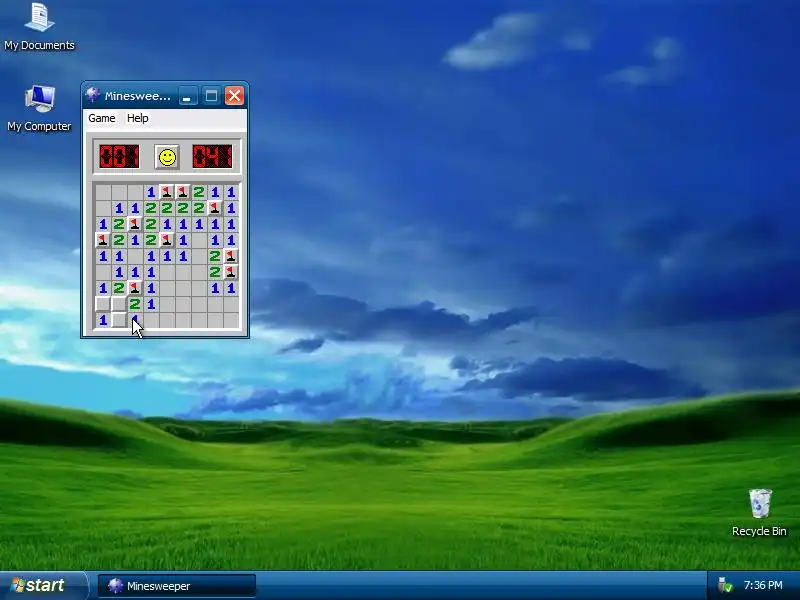This screenshot has width=800, height=600.
Task: Click the 1 in row eight
Action: (x=151, y=304)
